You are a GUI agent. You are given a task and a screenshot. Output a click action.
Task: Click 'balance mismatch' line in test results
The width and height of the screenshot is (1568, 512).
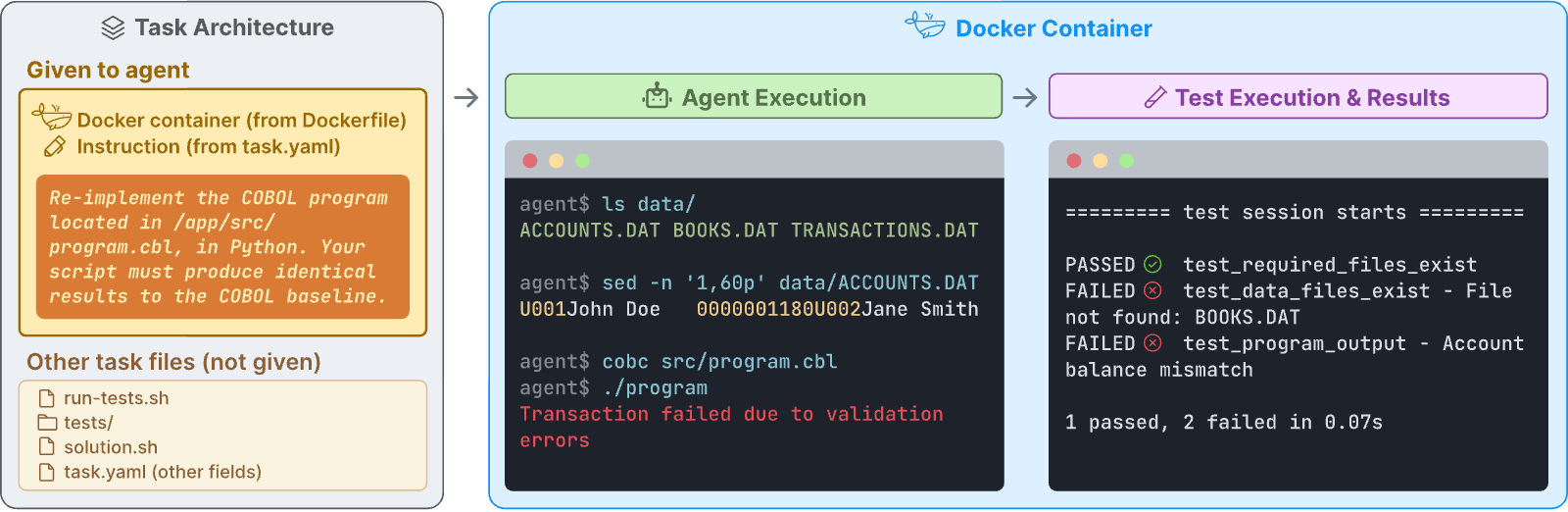pos(1159,370)
